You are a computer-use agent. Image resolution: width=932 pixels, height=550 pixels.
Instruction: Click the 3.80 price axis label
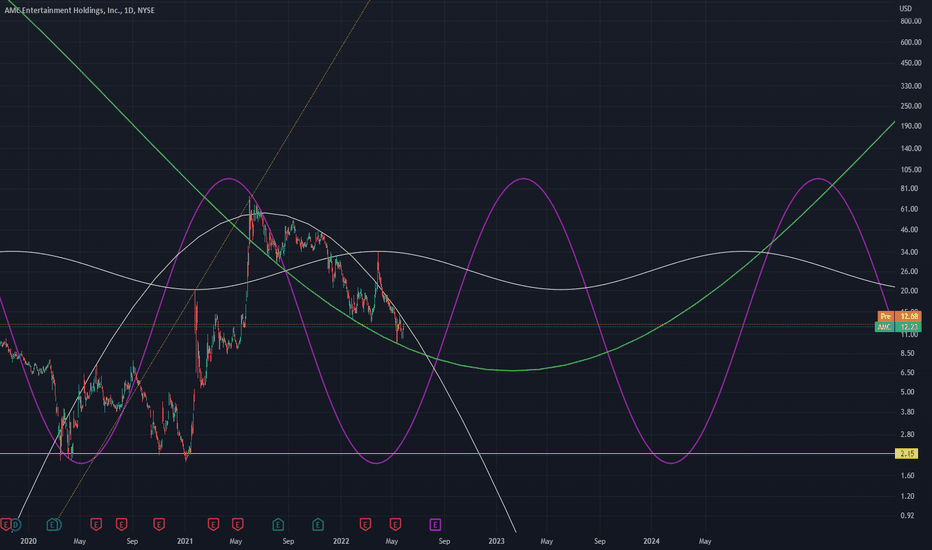click(x=908, y=412)
